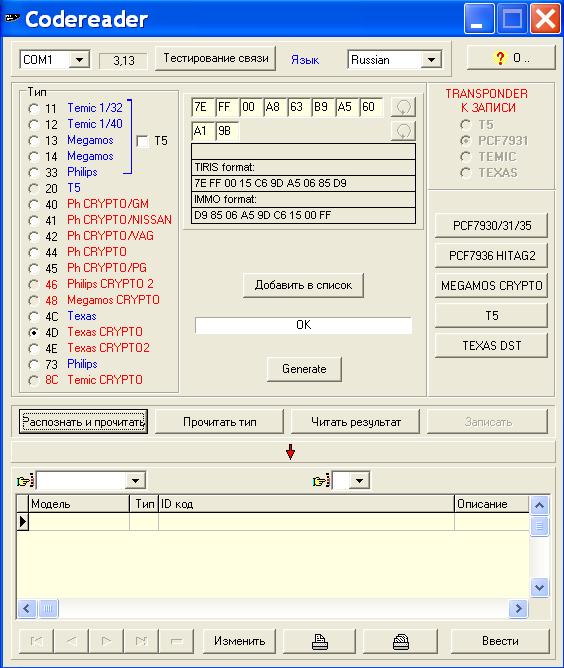
Task: Click the PCF7930/31/35 button
Action: tap(492, 225)
